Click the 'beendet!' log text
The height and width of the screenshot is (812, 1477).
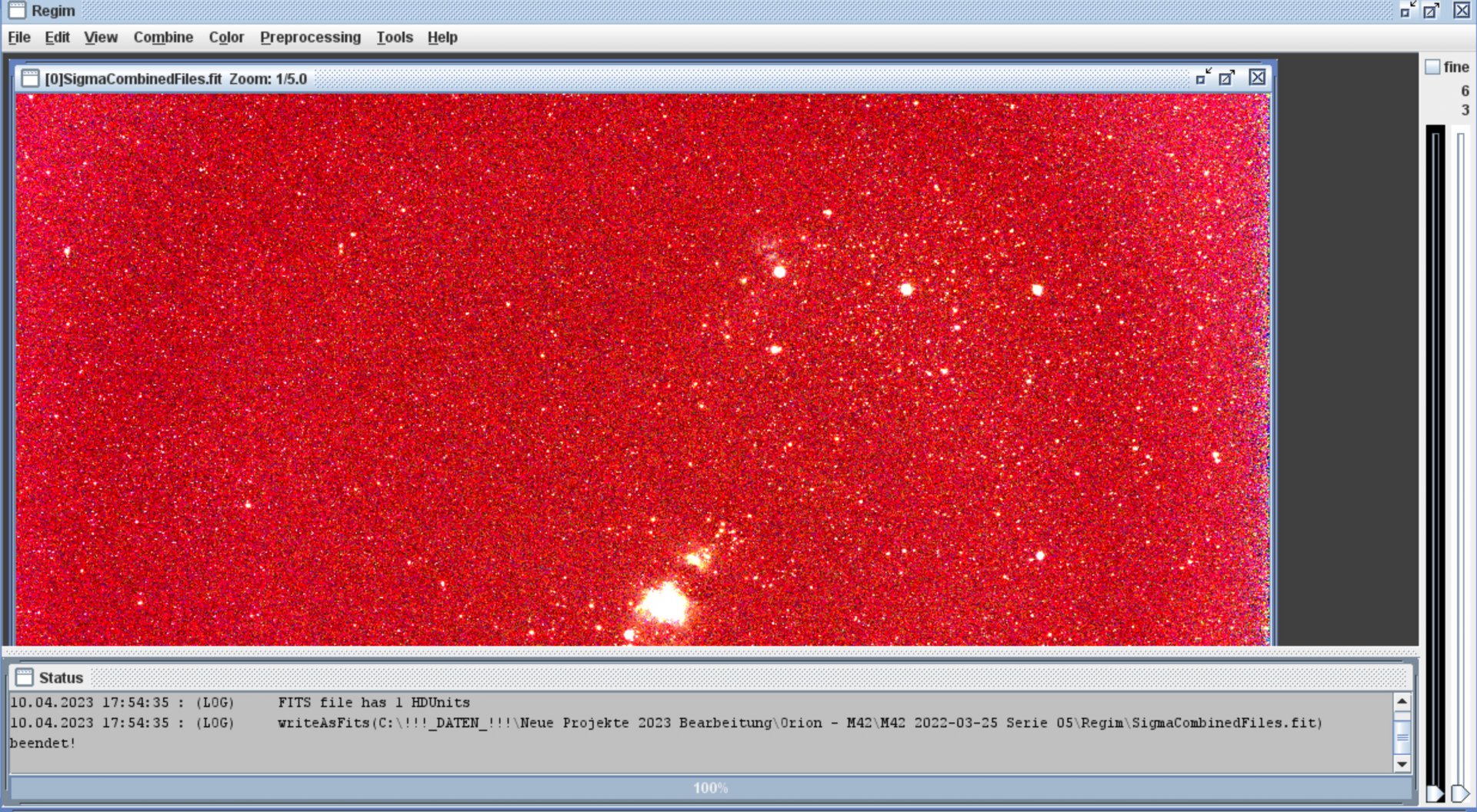43,743
